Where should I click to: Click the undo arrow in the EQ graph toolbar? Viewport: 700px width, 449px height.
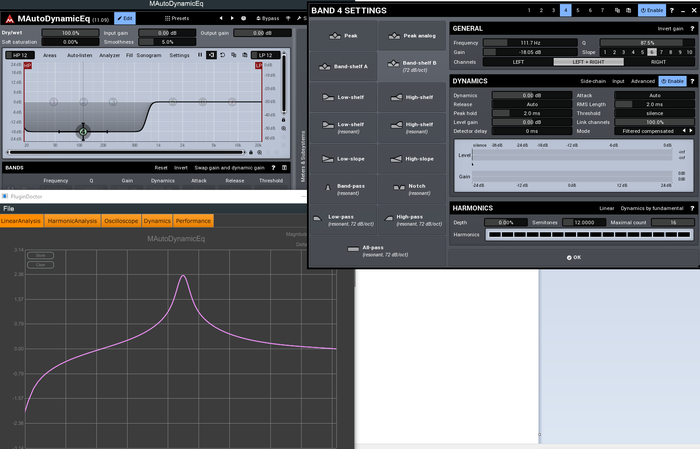coord(222,55)
